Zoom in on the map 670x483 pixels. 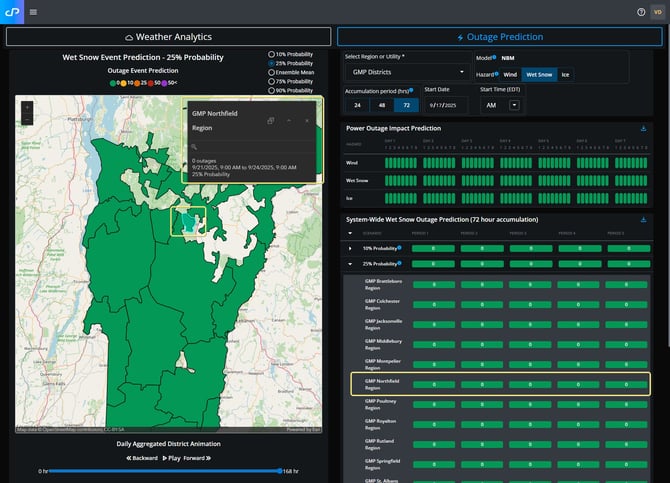click(x=26, y=105)
